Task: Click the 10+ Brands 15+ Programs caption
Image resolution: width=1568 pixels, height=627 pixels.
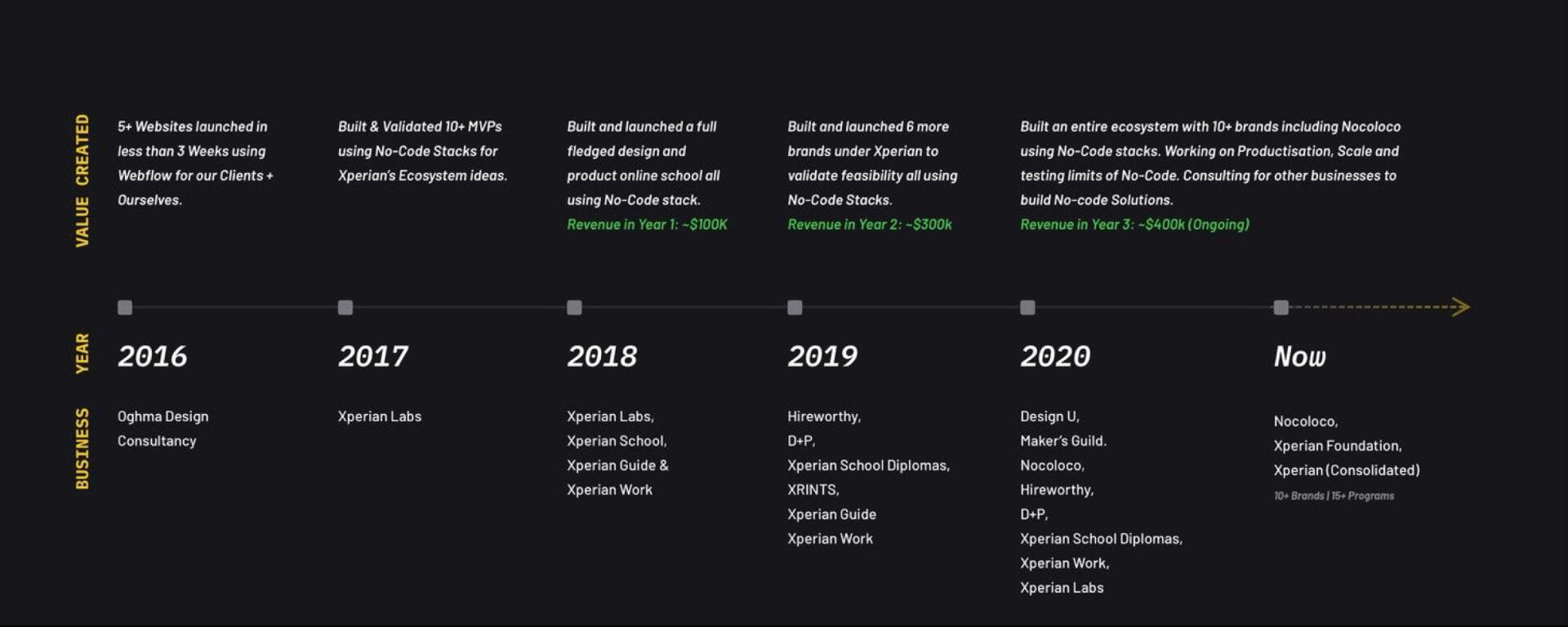Action: [1334, 496]
